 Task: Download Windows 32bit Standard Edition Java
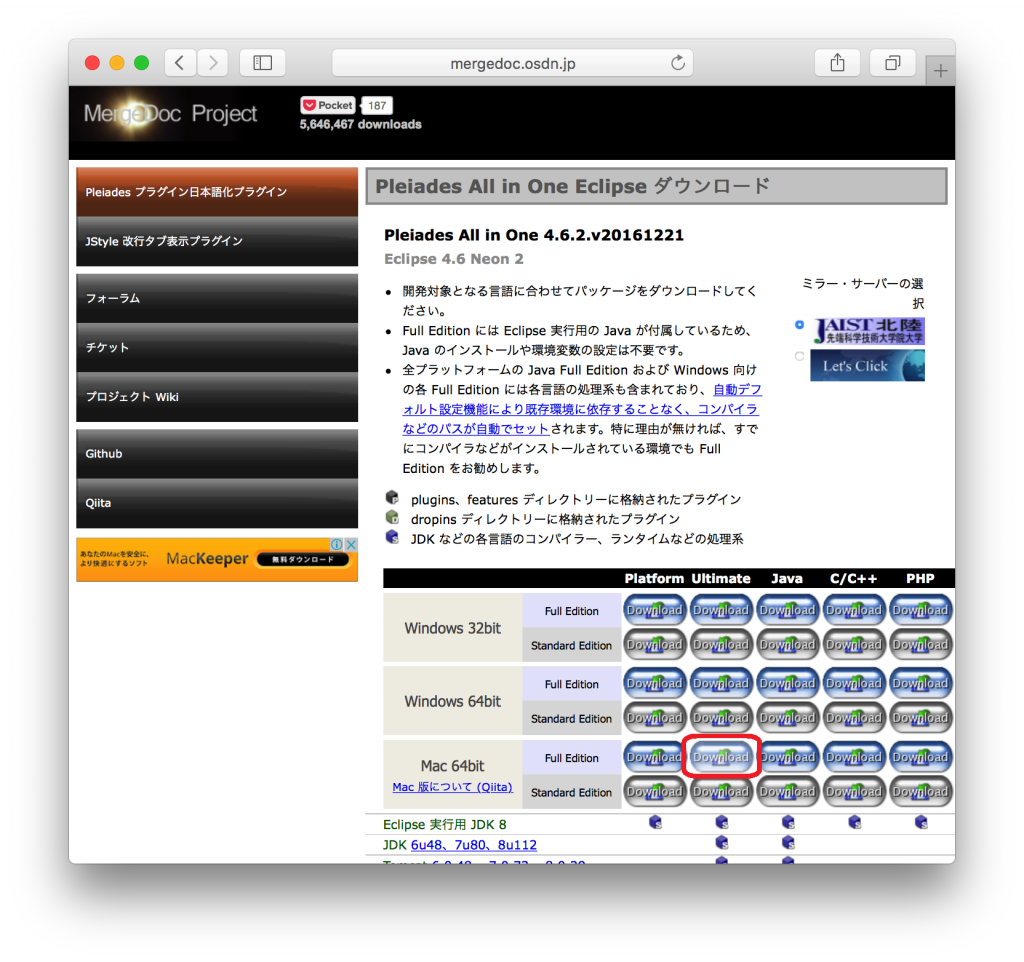coord(788,645)
